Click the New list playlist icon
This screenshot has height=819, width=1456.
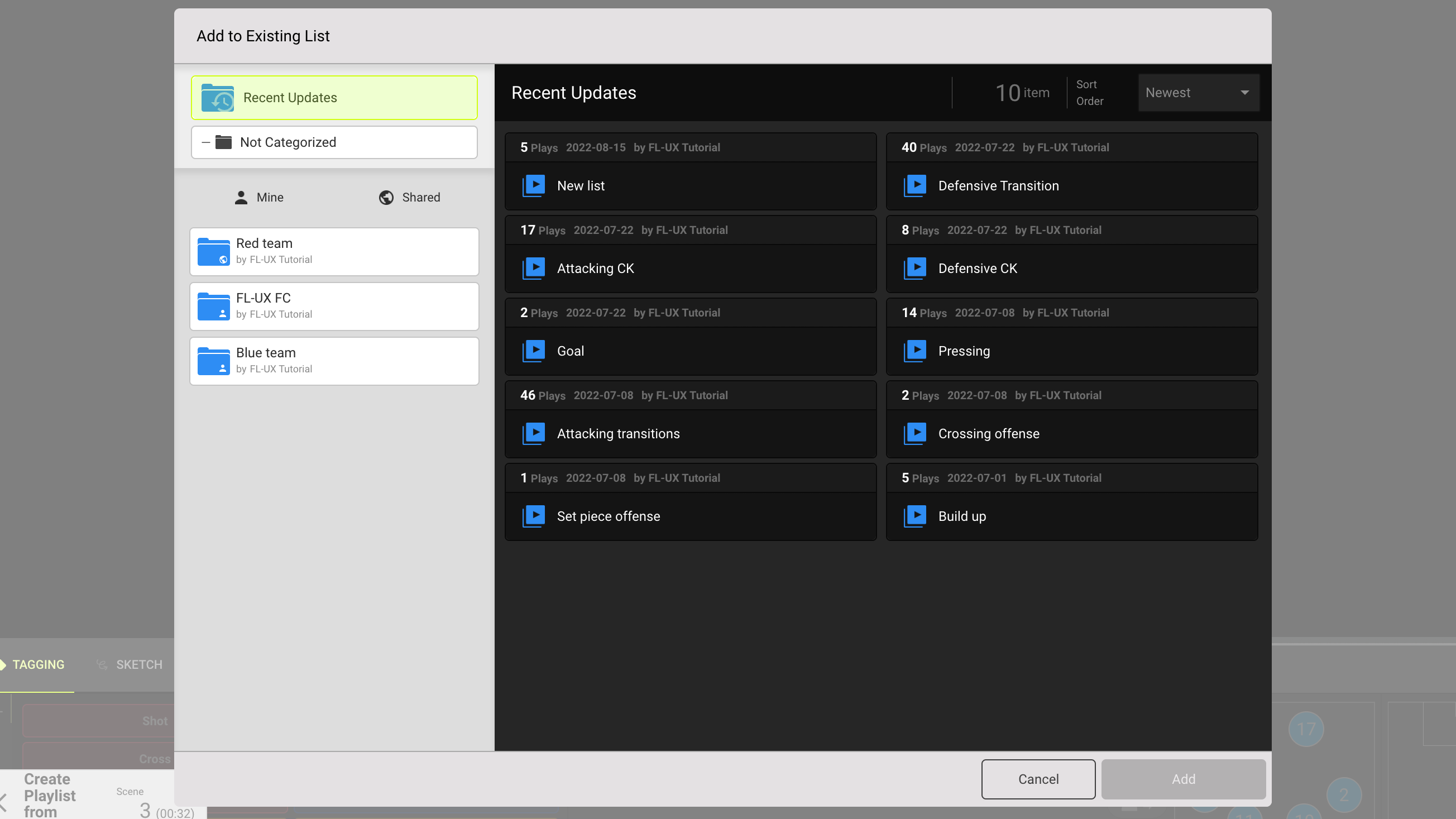pyautogui.click(x=534, y=186)
